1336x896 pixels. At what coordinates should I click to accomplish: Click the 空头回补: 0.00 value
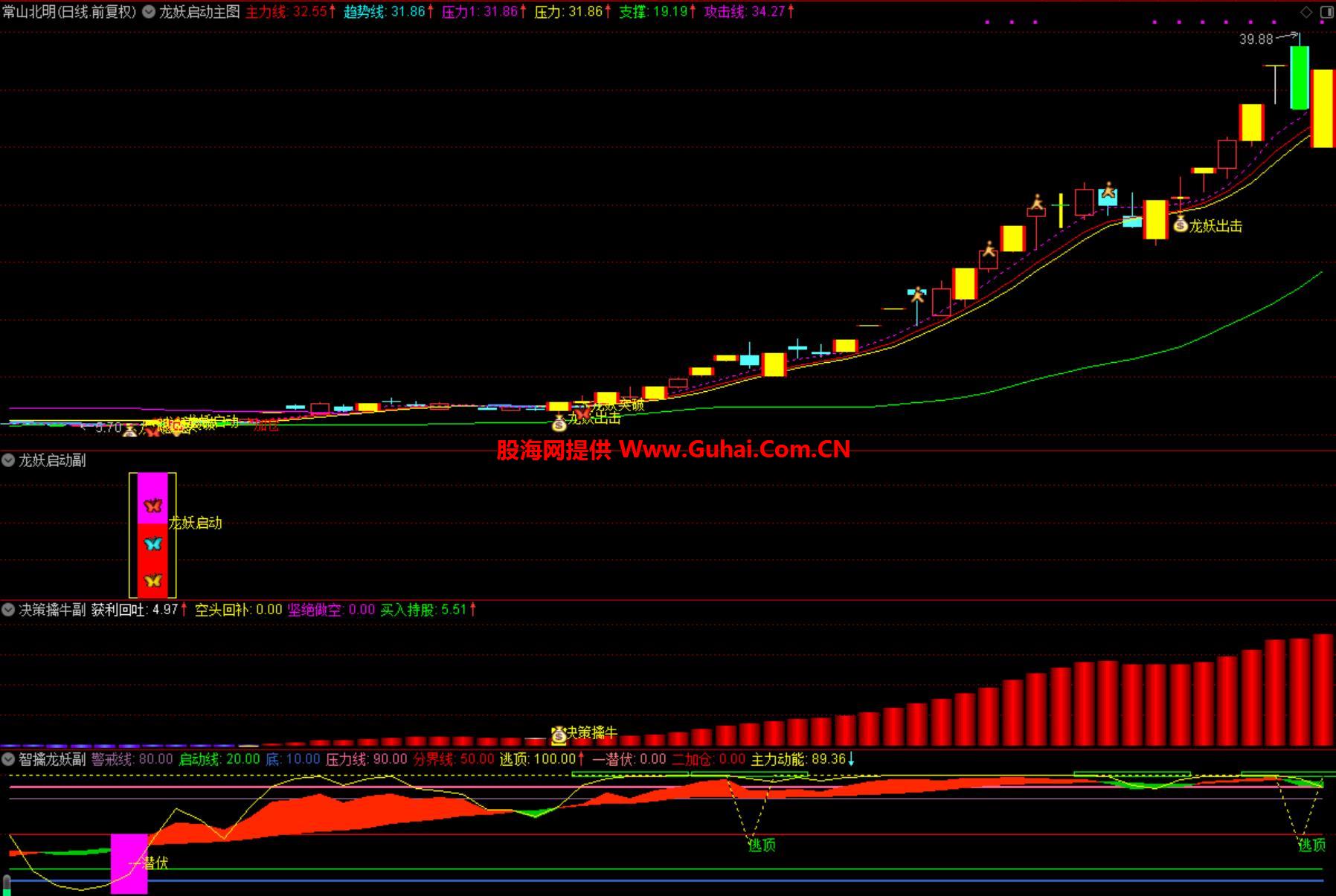(239, 610)
